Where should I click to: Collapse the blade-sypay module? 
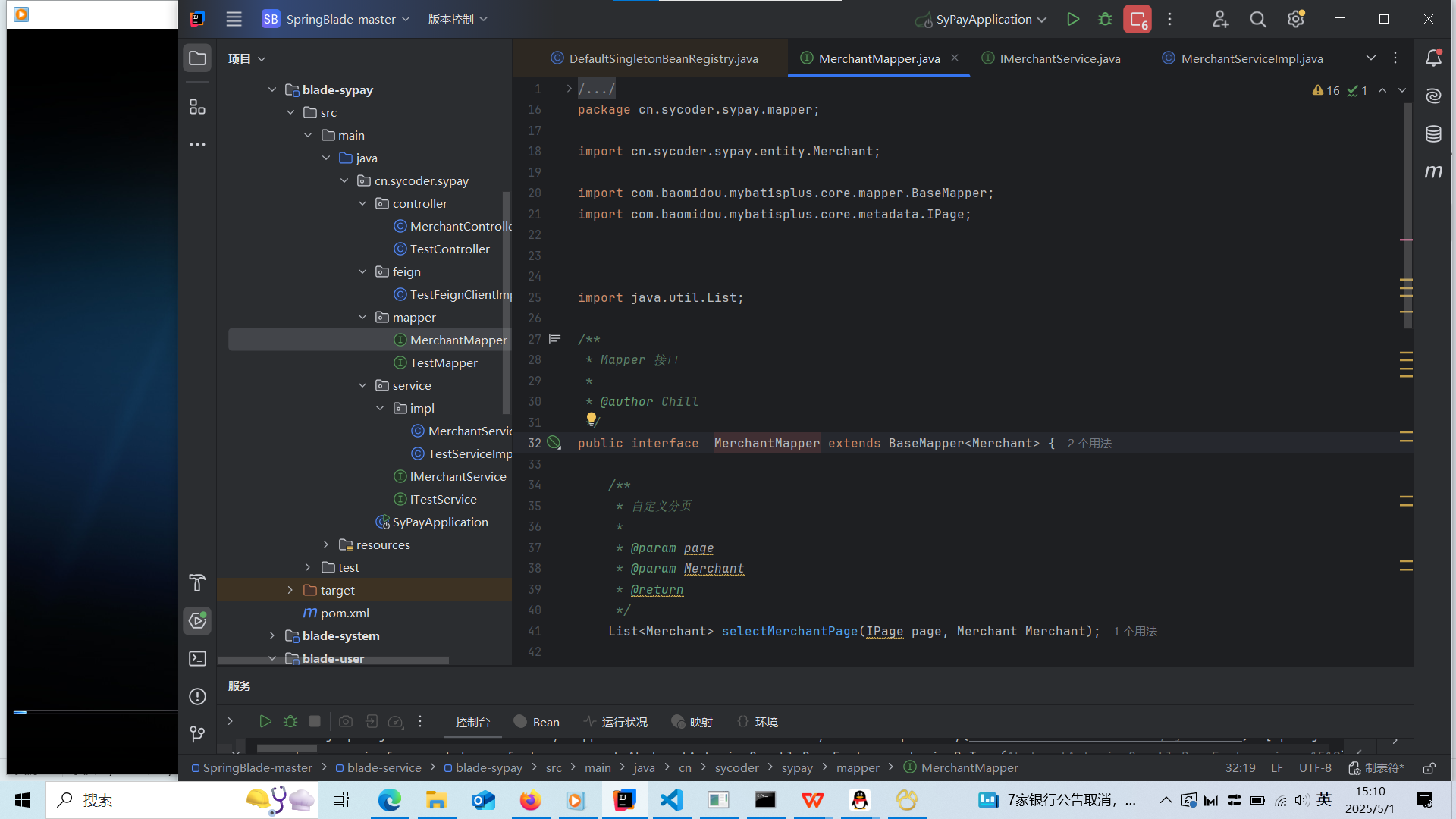click(272, 89)
